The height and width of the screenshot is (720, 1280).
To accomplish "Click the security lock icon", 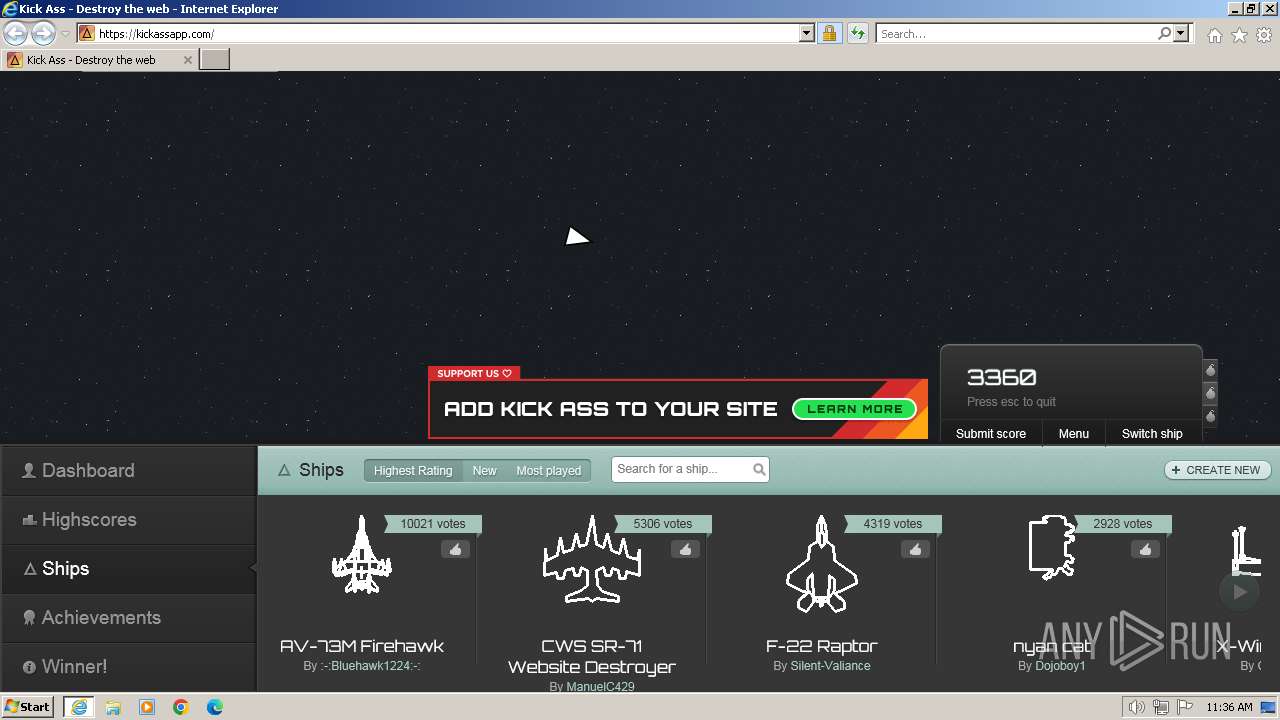I will [x=829, y=33].
